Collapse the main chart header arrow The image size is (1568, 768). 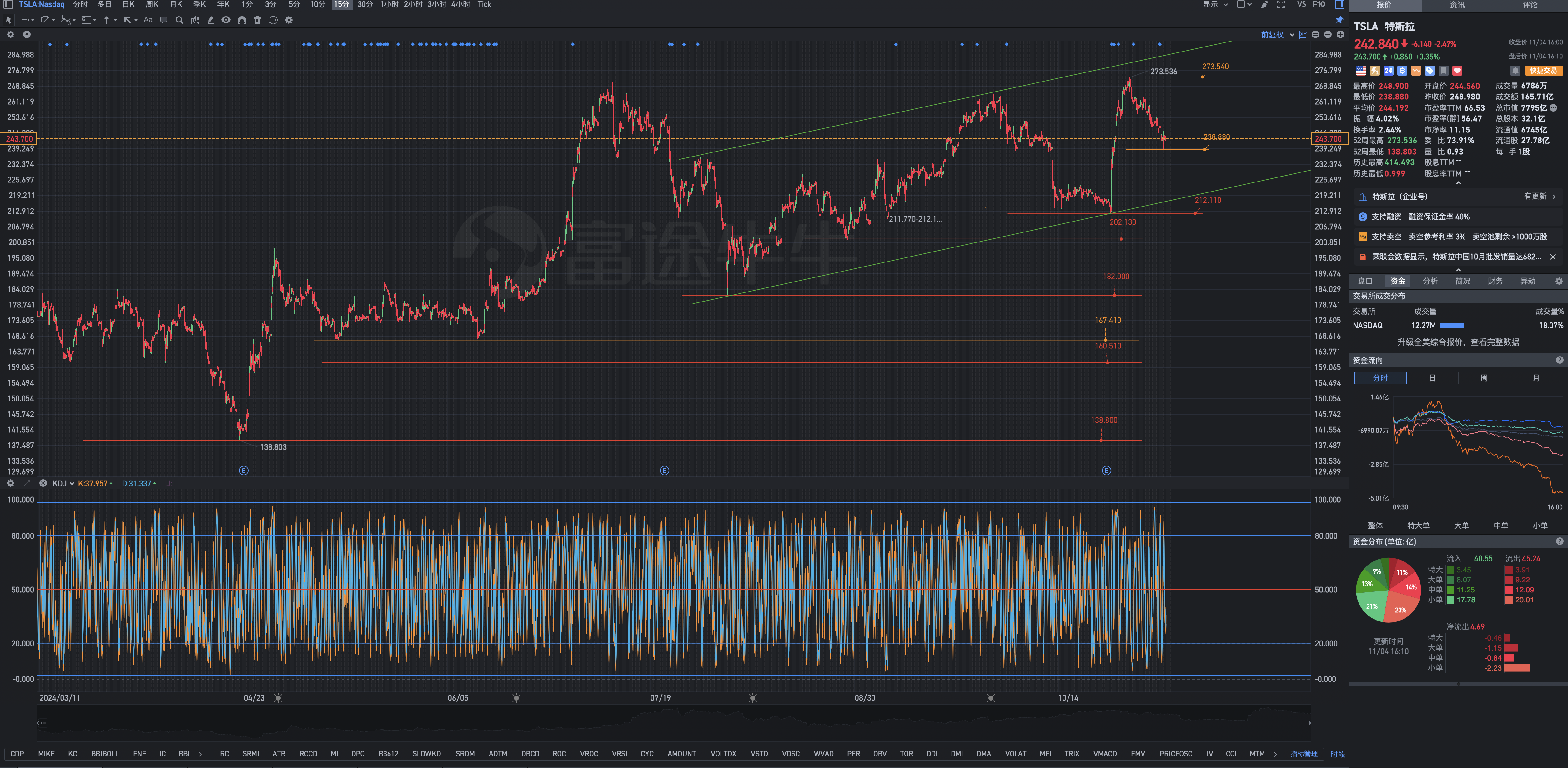pos(27,35)
